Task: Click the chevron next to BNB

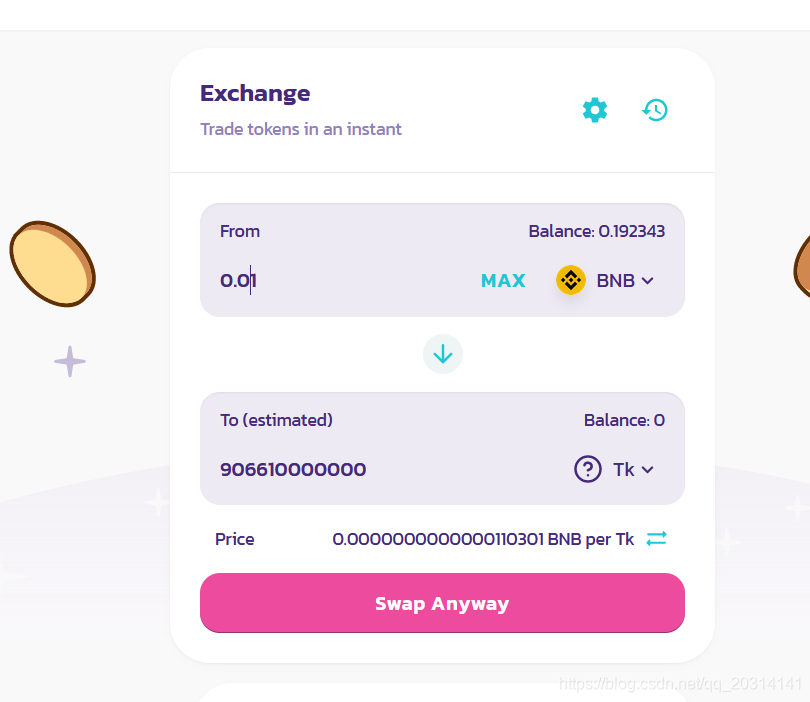Action: [647, 280]
